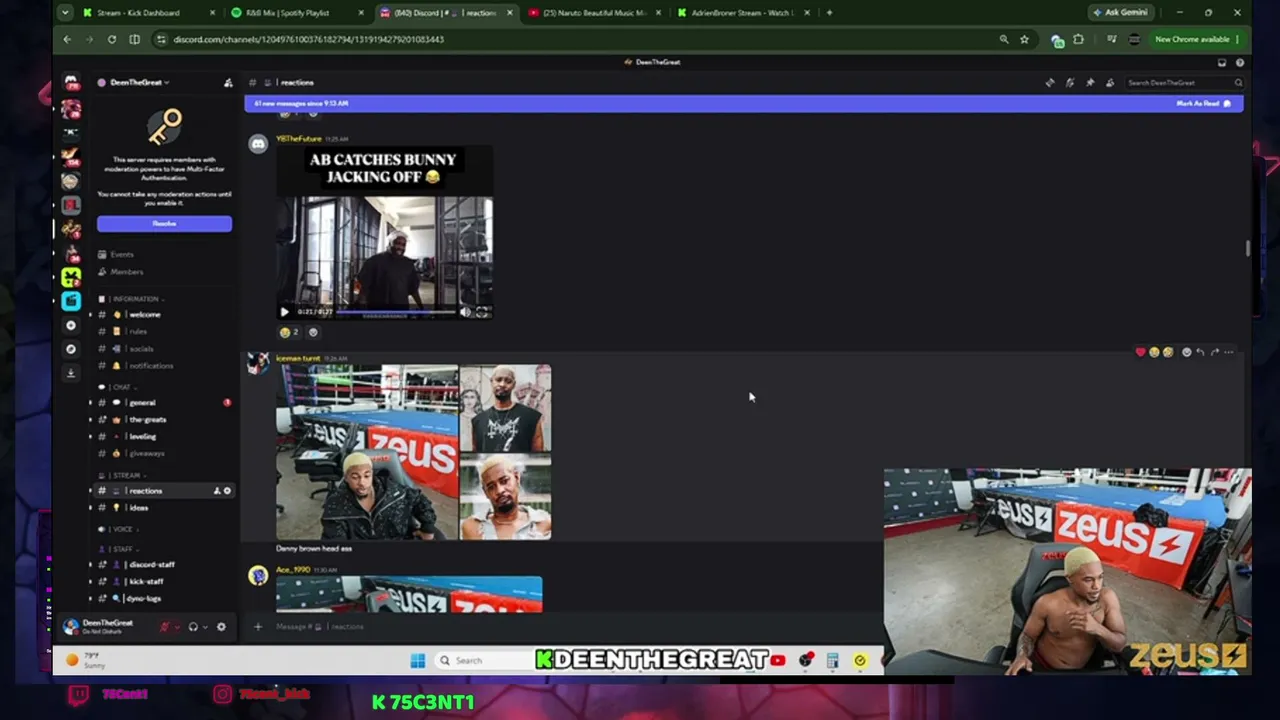Viewport: 1280px width, 720px height.
Task: Open the notifications channel
Action: (150, 366)
